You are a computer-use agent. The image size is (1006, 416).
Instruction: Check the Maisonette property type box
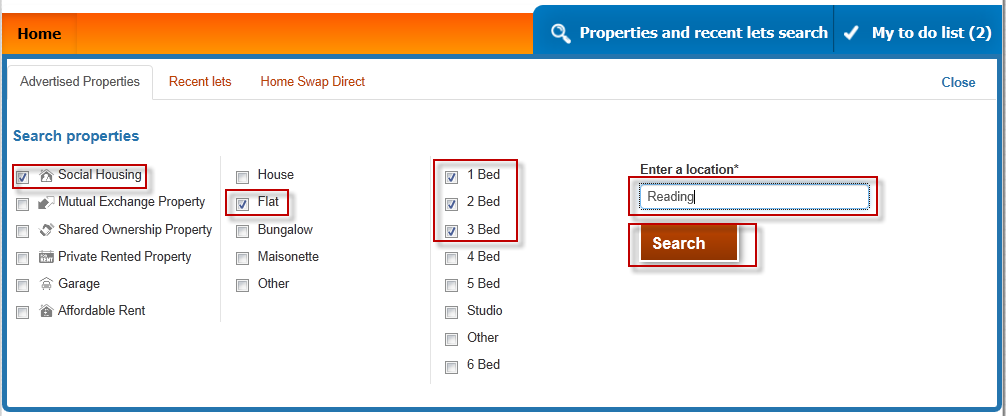pyautogui.click(x=242, y=258)
